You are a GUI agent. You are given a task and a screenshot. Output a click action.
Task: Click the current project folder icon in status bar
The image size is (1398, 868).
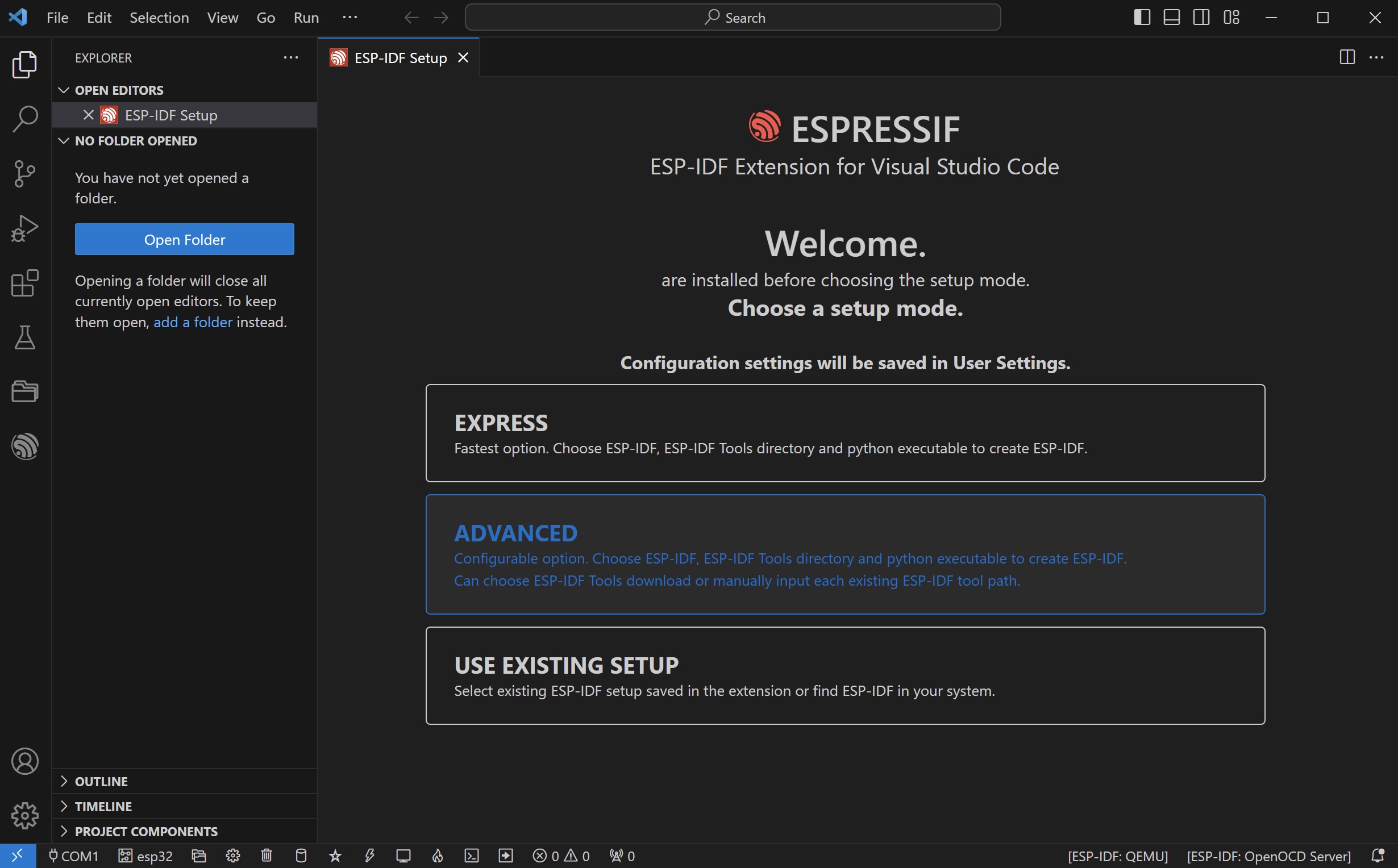[199, 856]
